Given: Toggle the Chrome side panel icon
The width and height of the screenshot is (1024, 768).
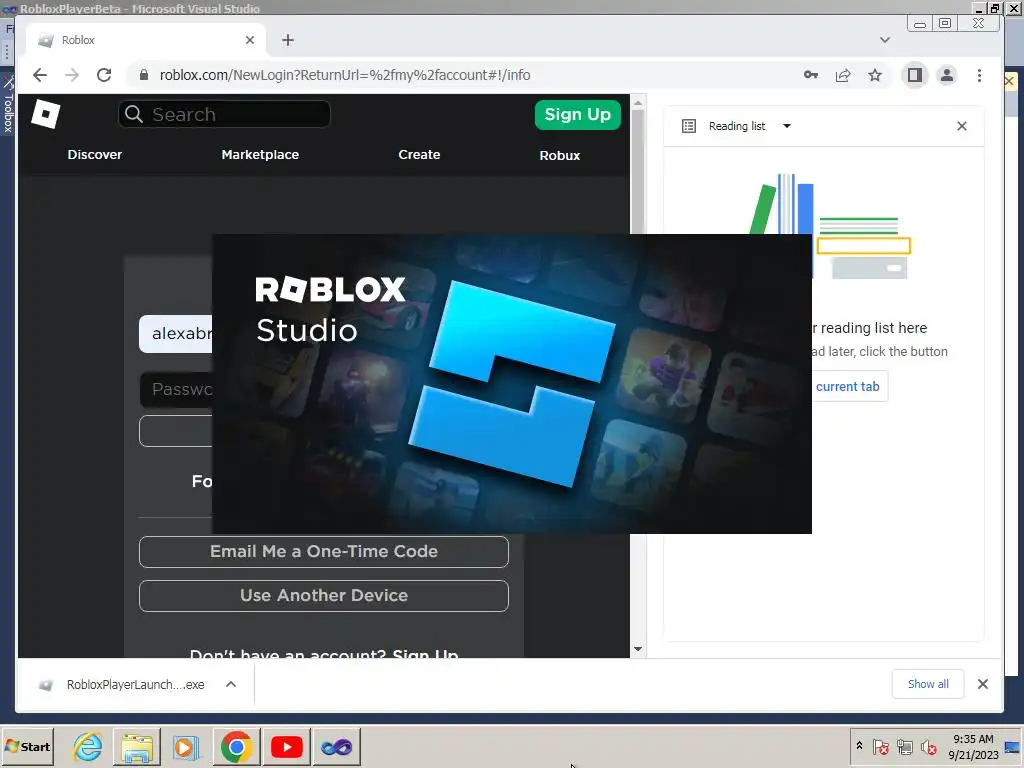Looking at the screenshot, I should coord(914,75).
